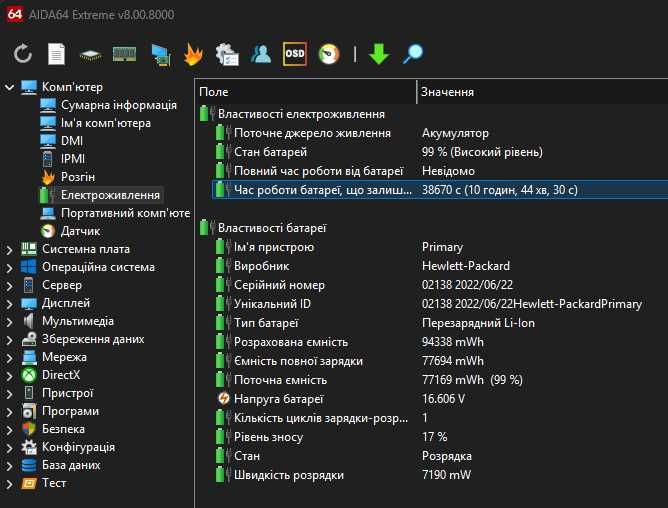
Task: Open the memory module toolbar icon
Action: 124,54
